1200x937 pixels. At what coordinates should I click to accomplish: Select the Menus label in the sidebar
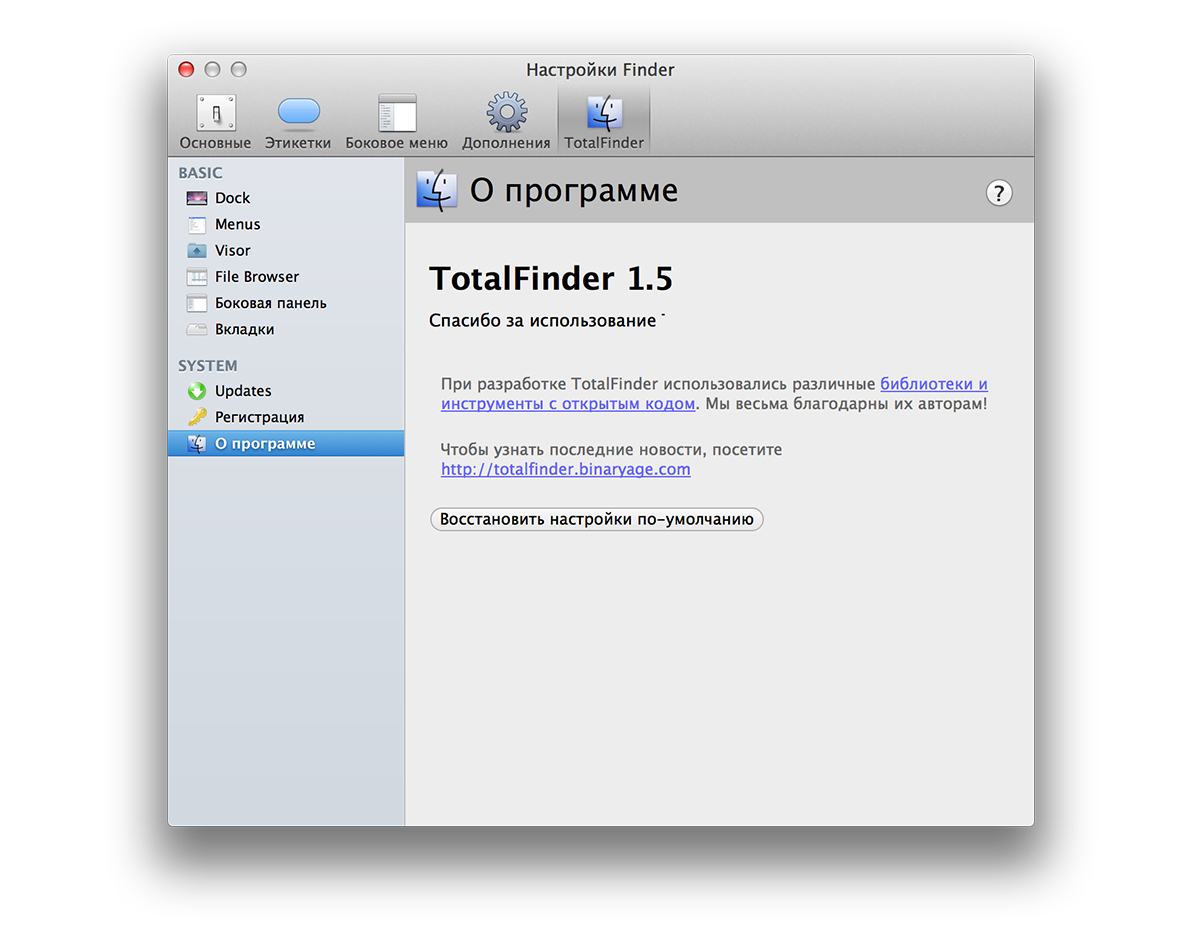[x=238, y=225]
